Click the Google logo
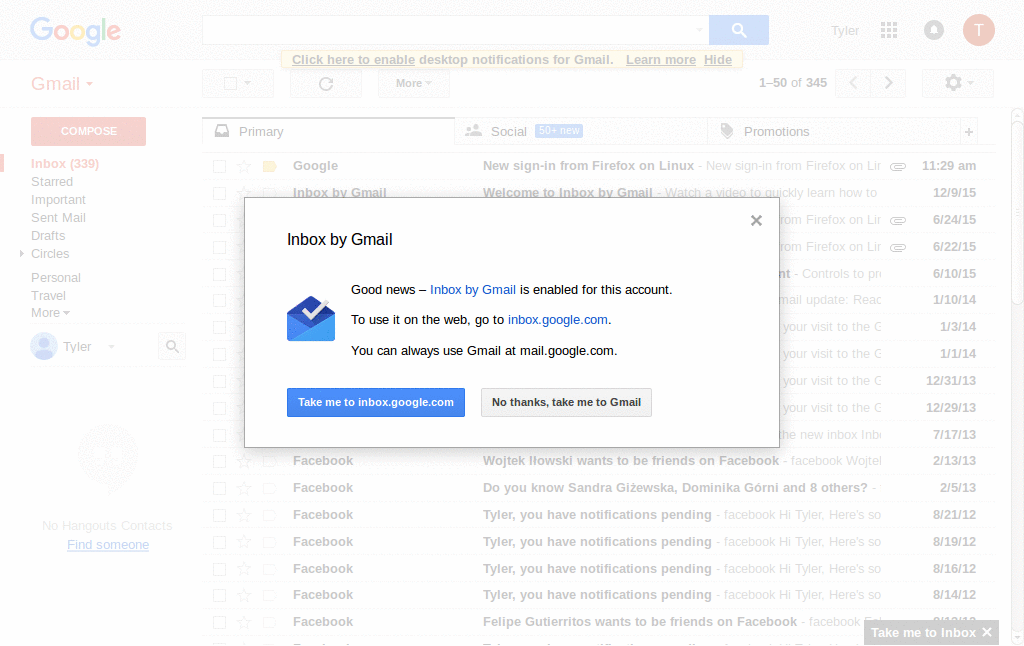1024x646 pixels. point(75,31)
